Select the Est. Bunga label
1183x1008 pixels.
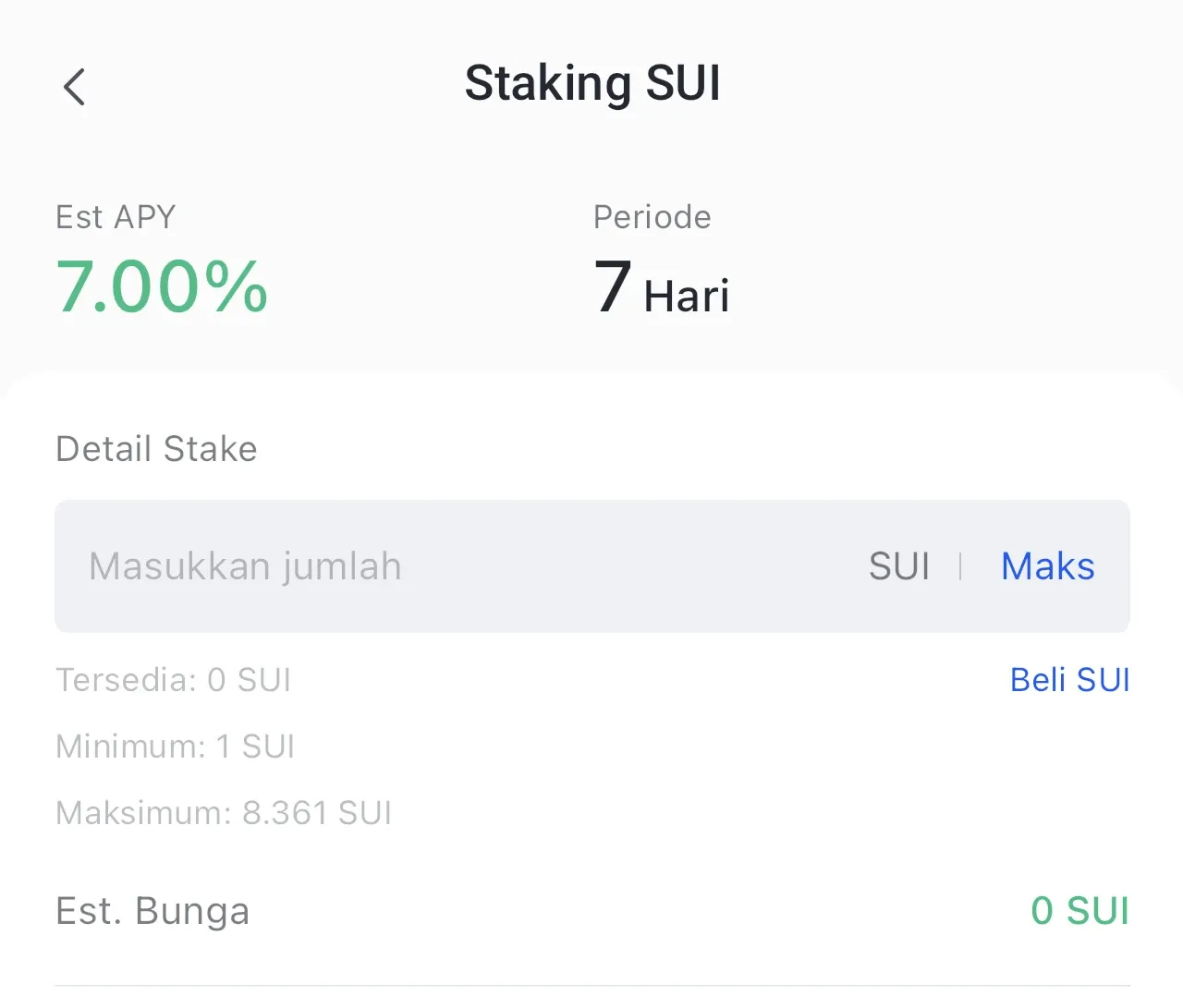click(152, 910)
